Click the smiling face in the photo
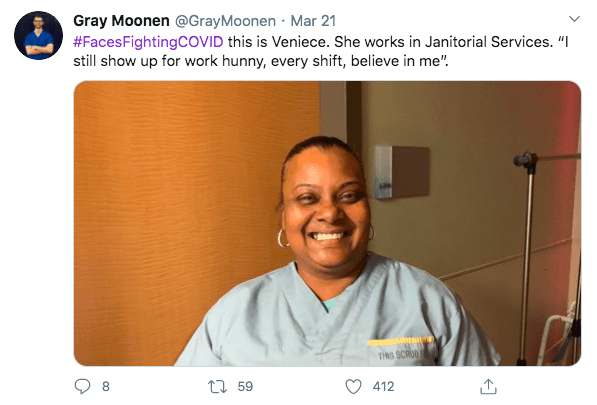Viewport: 597px width, 405px height. pyautogui.click(x=326, y=207)
